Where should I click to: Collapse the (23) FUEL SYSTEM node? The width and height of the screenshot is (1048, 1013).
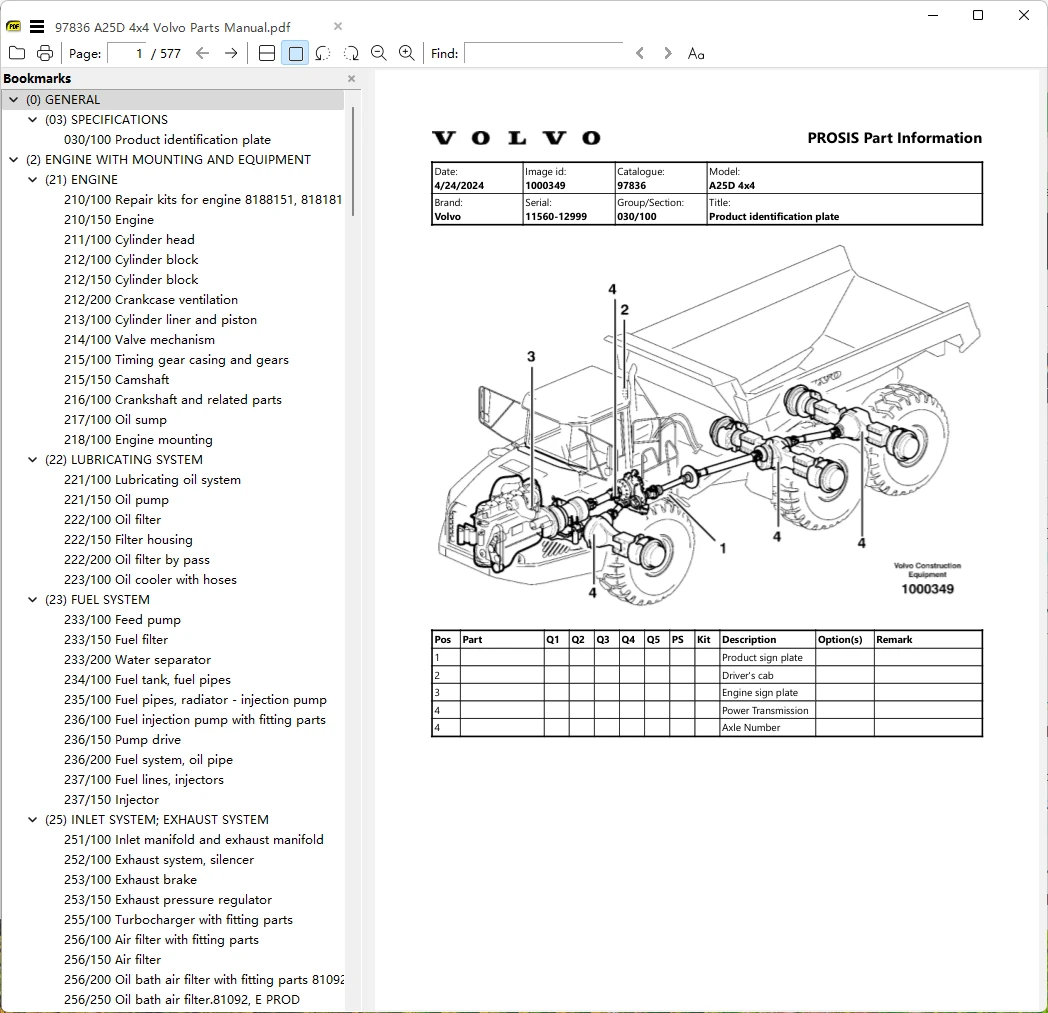(x=32, y=599)
